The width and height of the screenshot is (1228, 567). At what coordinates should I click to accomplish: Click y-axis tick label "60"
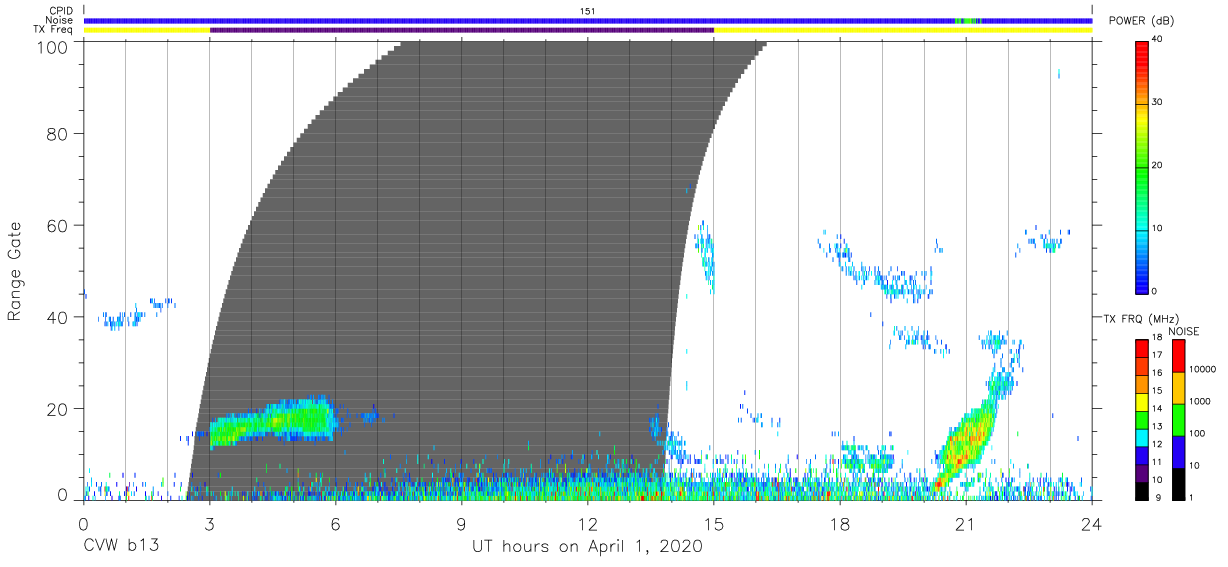[59, 225]
